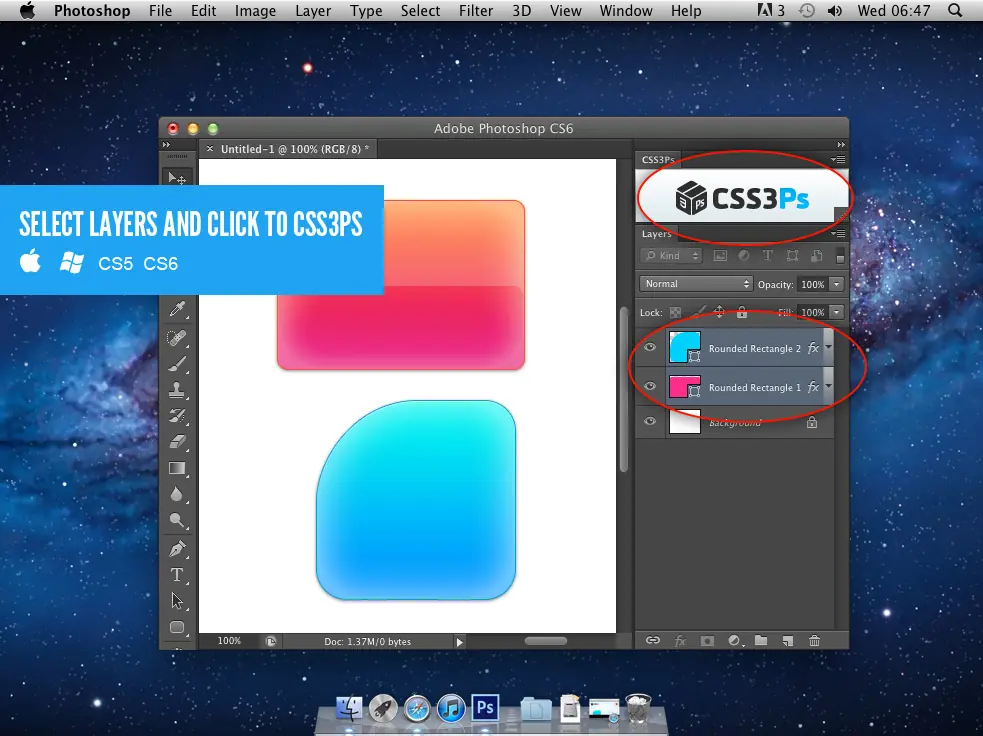This screenshot has width=983, height=736.
Task: Select the Spot Healing Brush tool
Action: (177, 337)
